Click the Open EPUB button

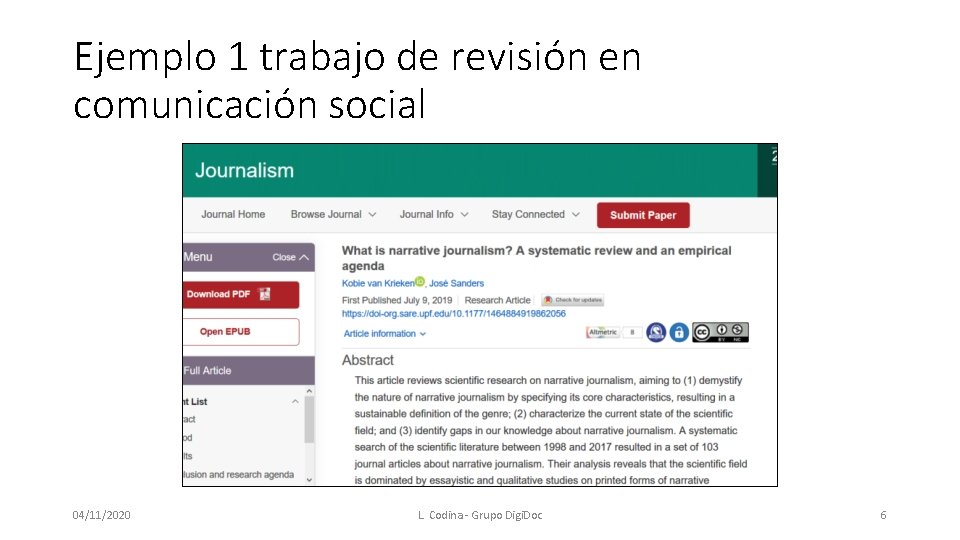pyautogui.click(x=241, y=332)
